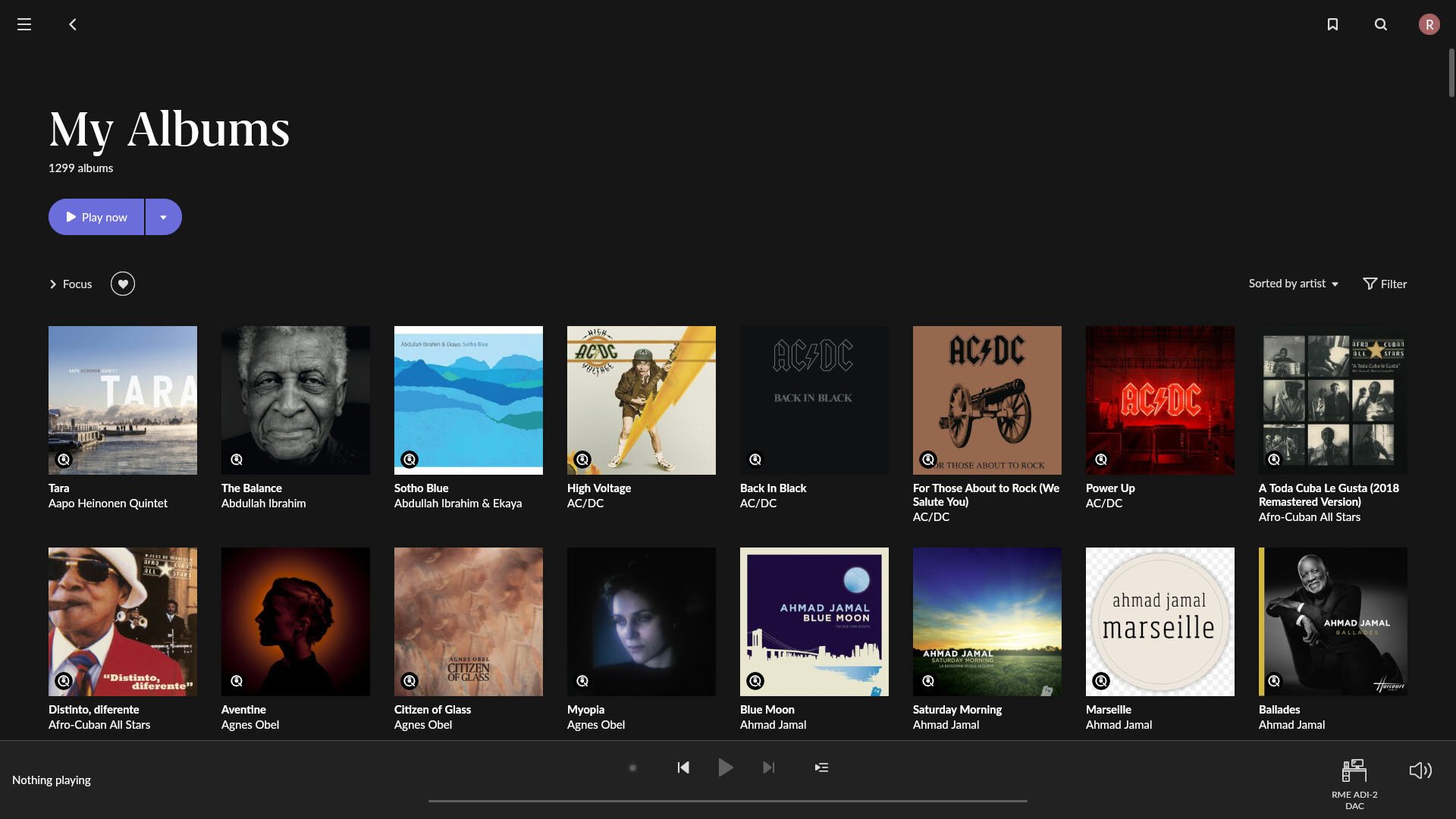Click the Qobuz badge on Myopia cover
The image size is (1456, 819).
coord(582,680)
